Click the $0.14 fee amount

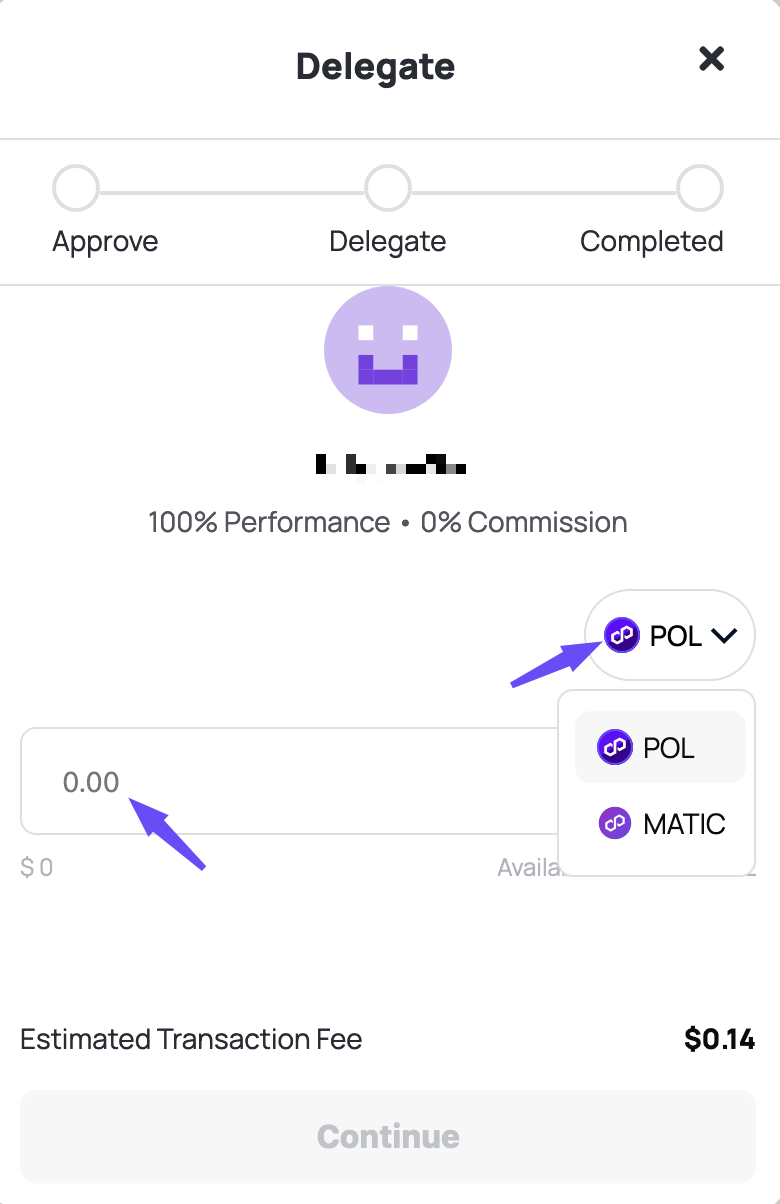click(x=720, y=1039)
